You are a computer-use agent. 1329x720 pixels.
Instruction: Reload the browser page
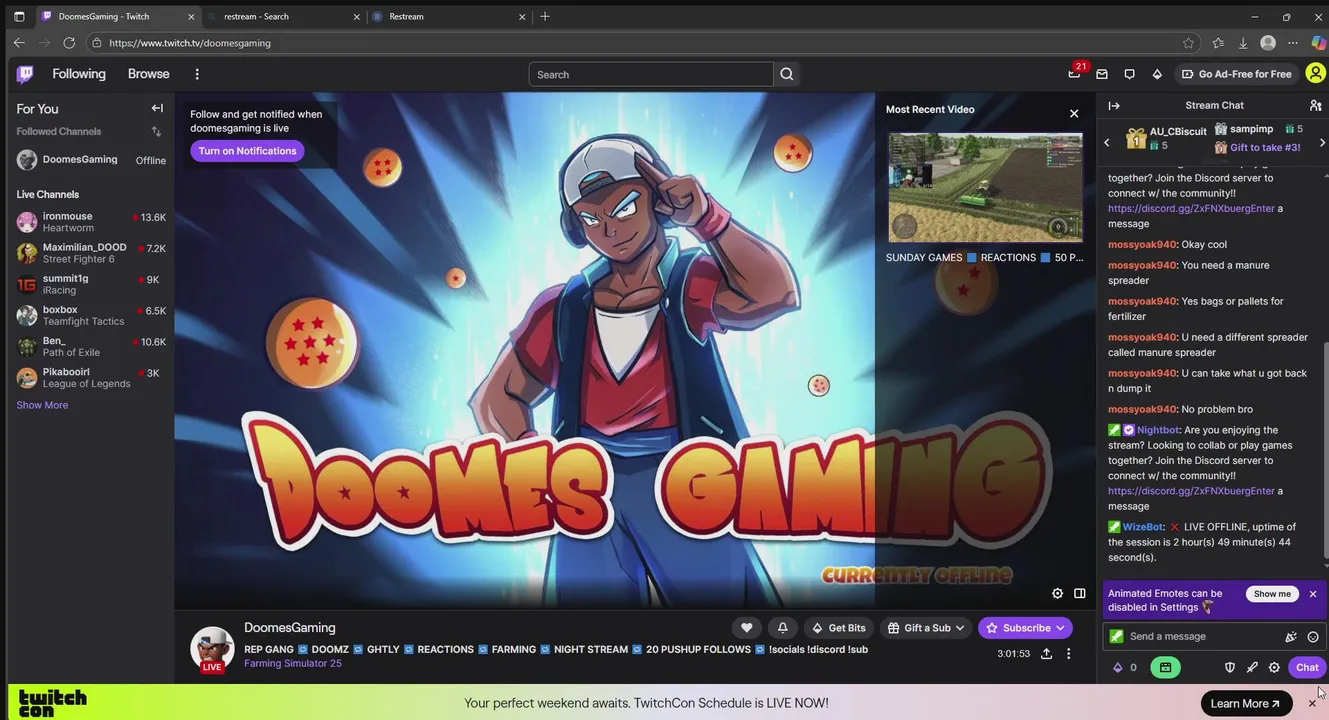coord(69,43)
